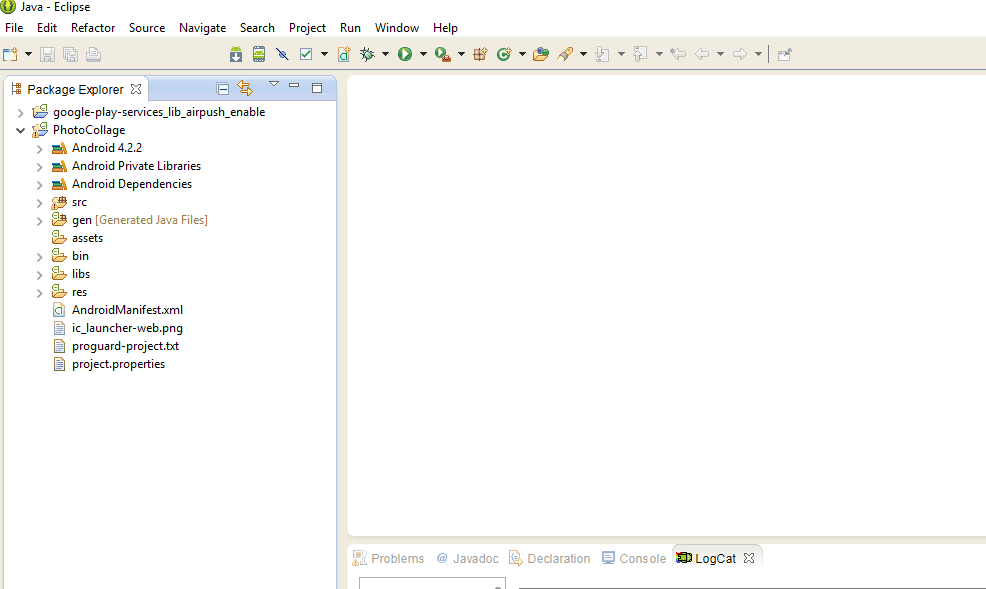Open the Run button dropdown arrow

[423, 54]
